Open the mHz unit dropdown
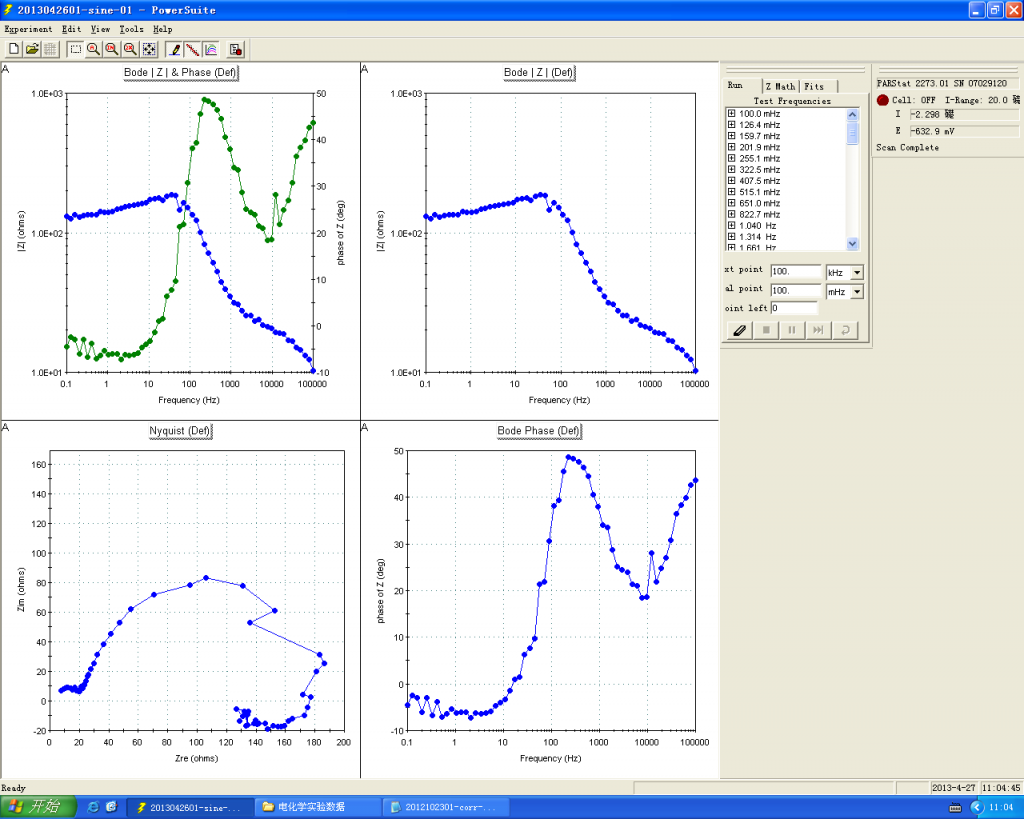This screenshot has width=1024, height=819. 856,292
